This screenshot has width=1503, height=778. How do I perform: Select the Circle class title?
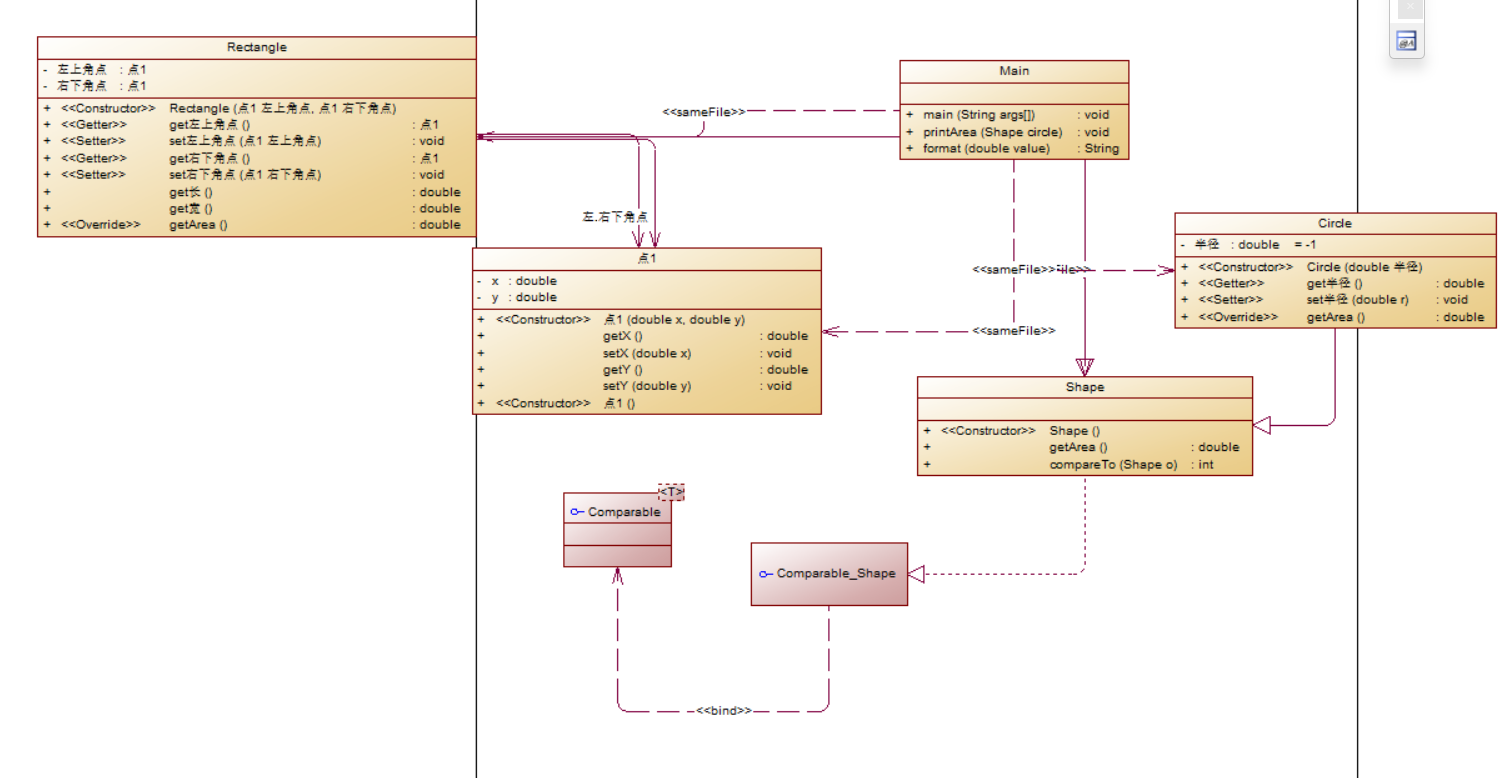point(1335,223)
